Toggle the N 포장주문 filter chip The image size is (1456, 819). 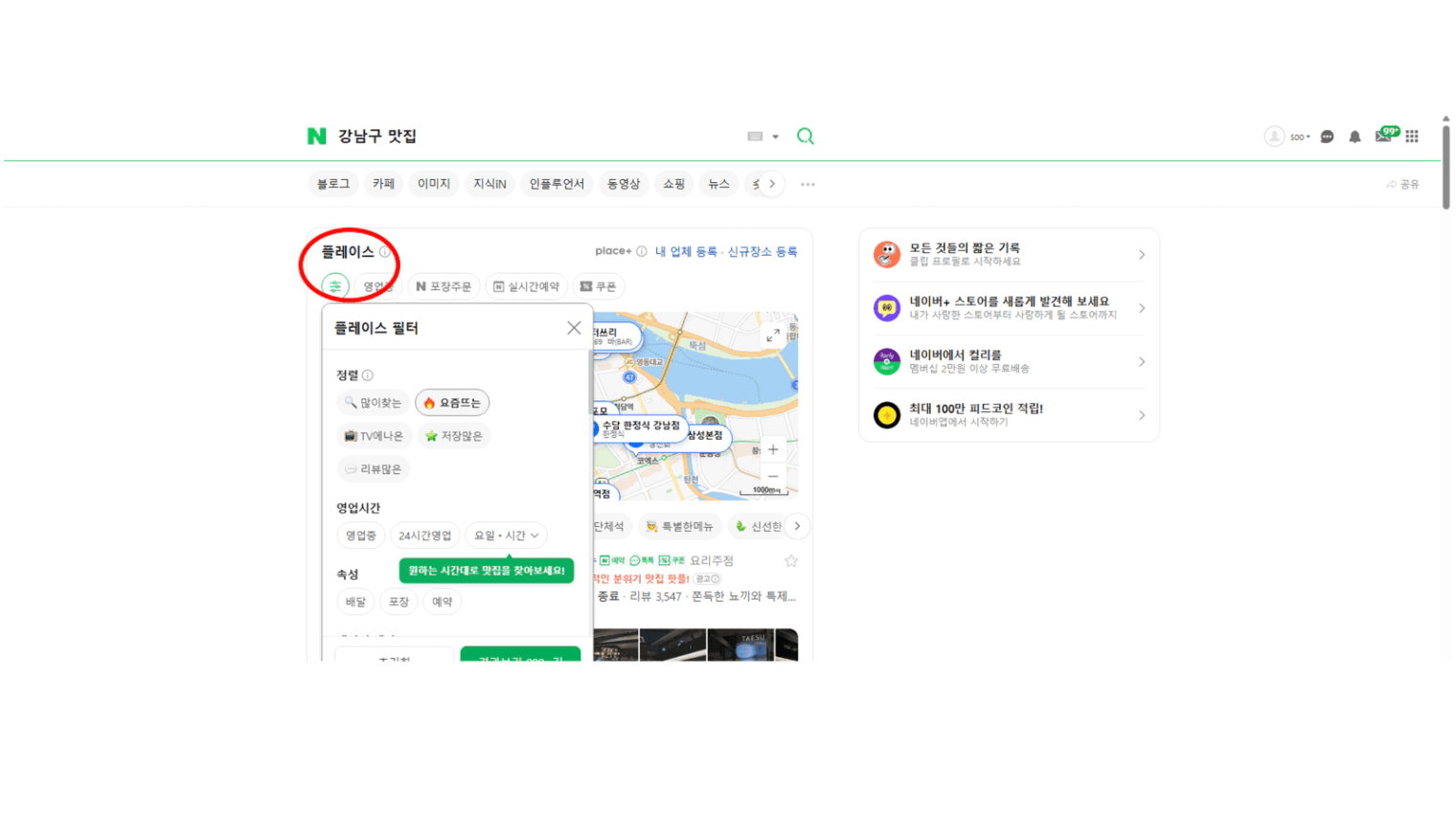coord(444,286)
